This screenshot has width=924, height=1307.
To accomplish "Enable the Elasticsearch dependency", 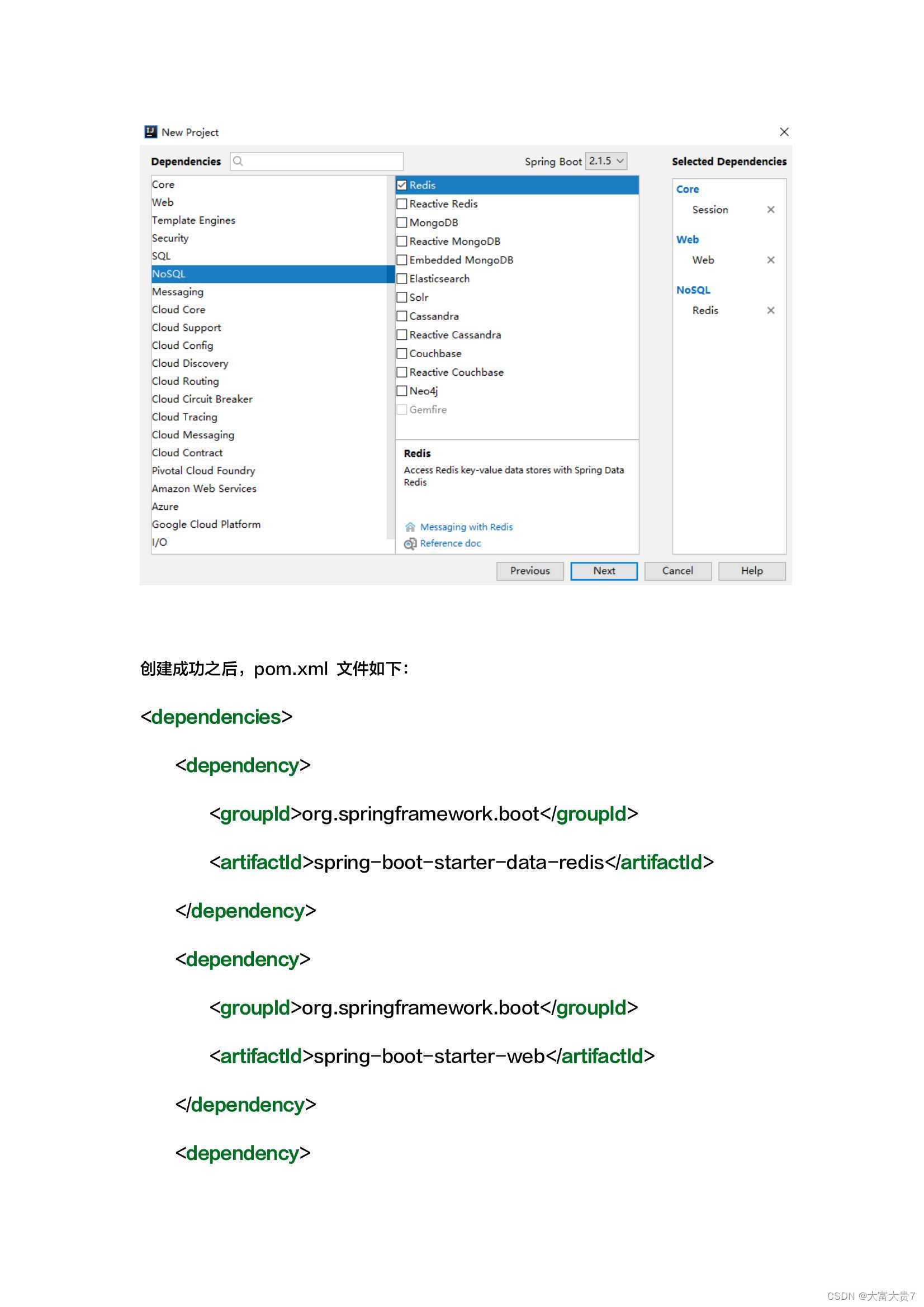I will click(402, 278).
